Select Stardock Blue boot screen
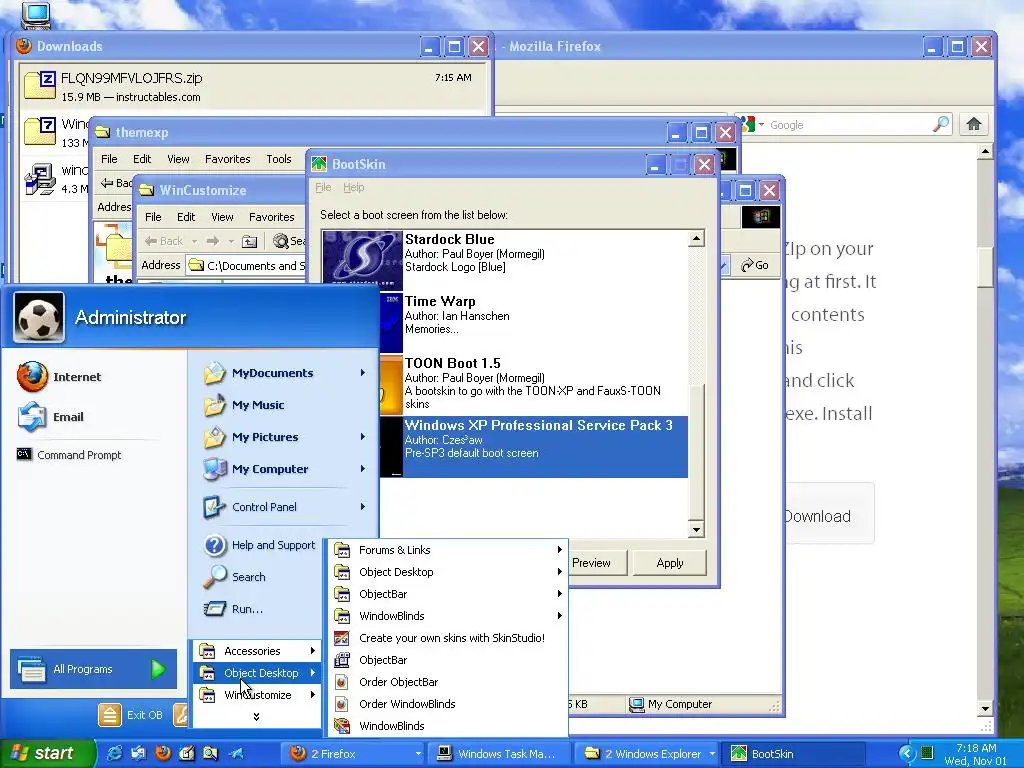 (505, 259)
